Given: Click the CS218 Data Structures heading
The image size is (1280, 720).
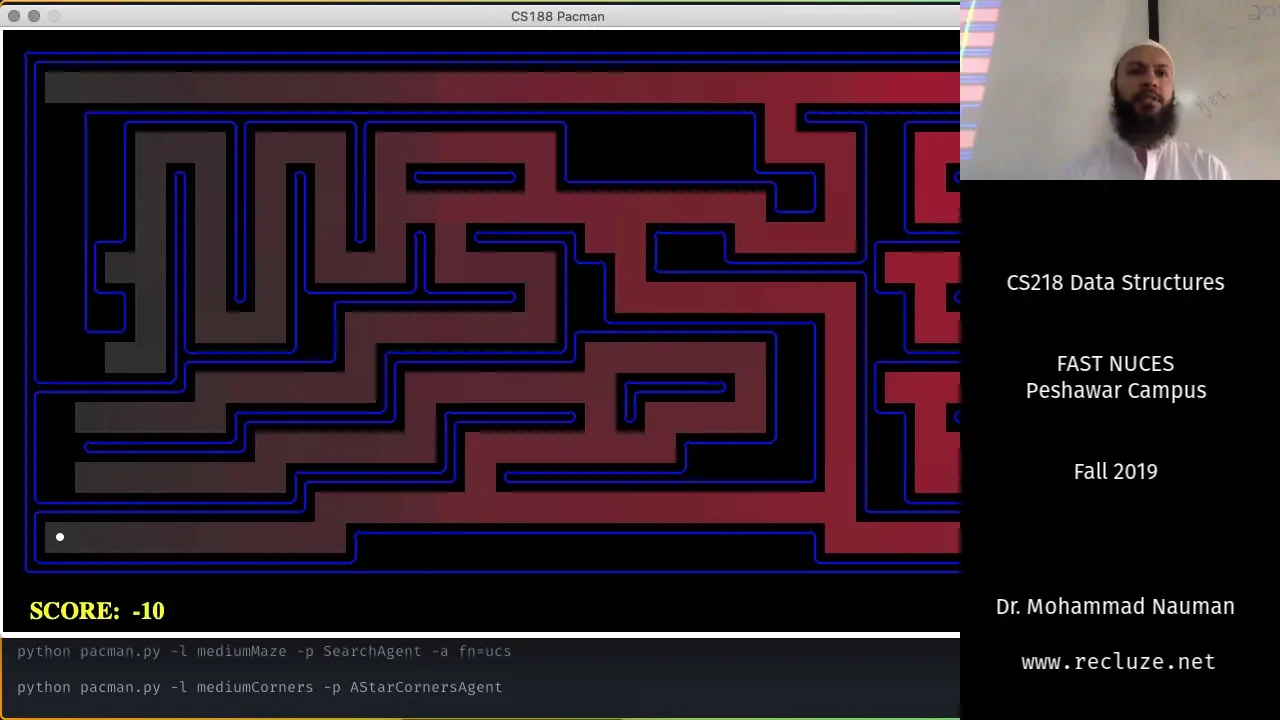Looking at the screenshot, I should [x=1115, y=283].
